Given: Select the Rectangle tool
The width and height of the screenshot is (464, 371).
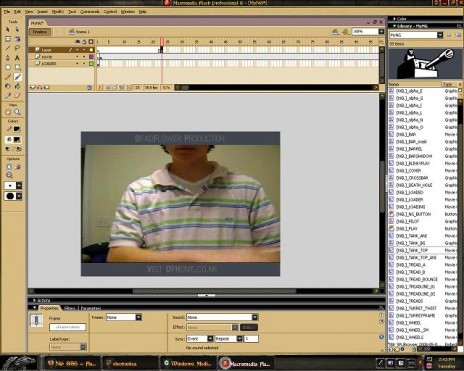Looking at the screenshot, I should 17,67.
